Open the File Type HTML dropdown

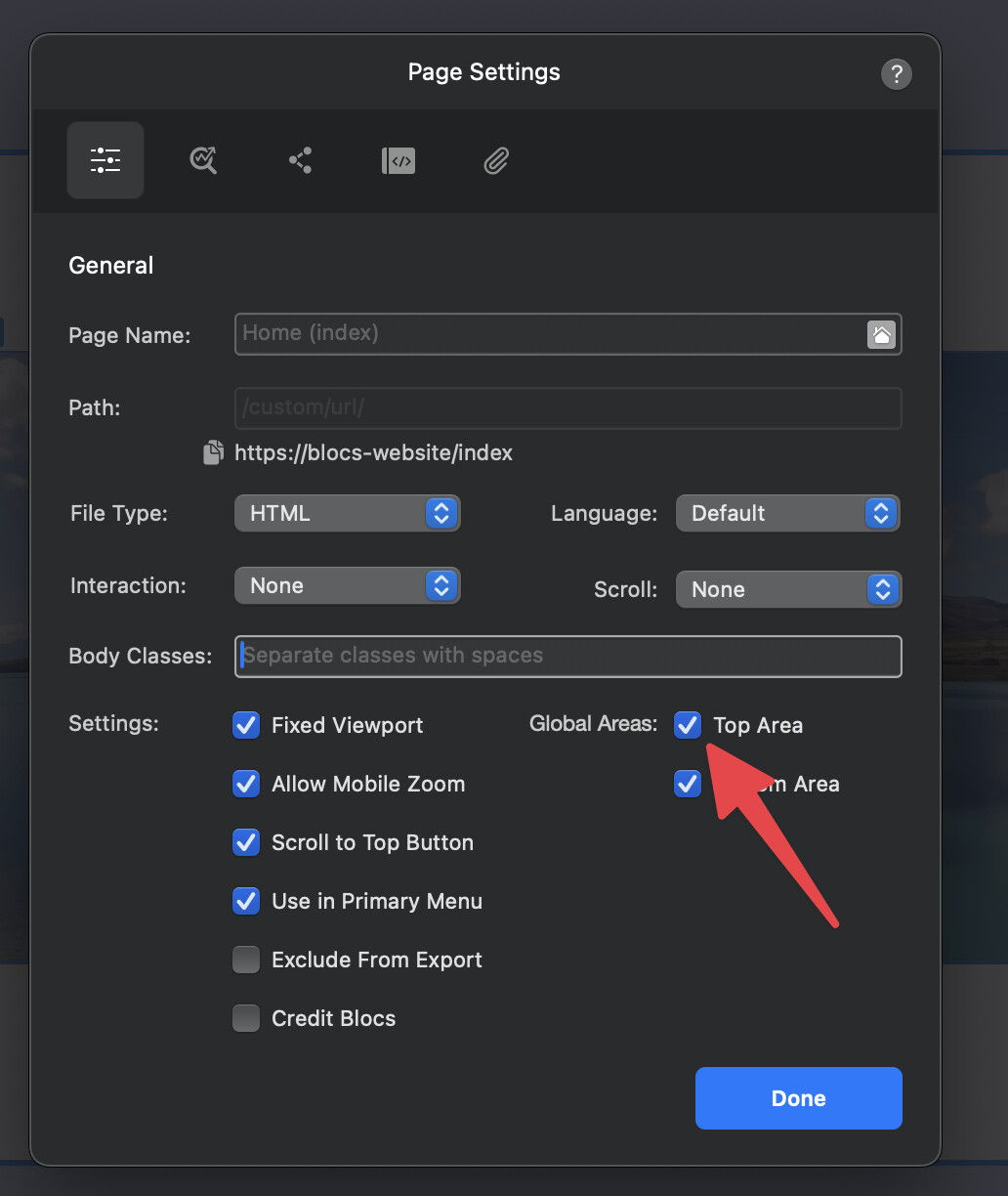click(347, 513)
